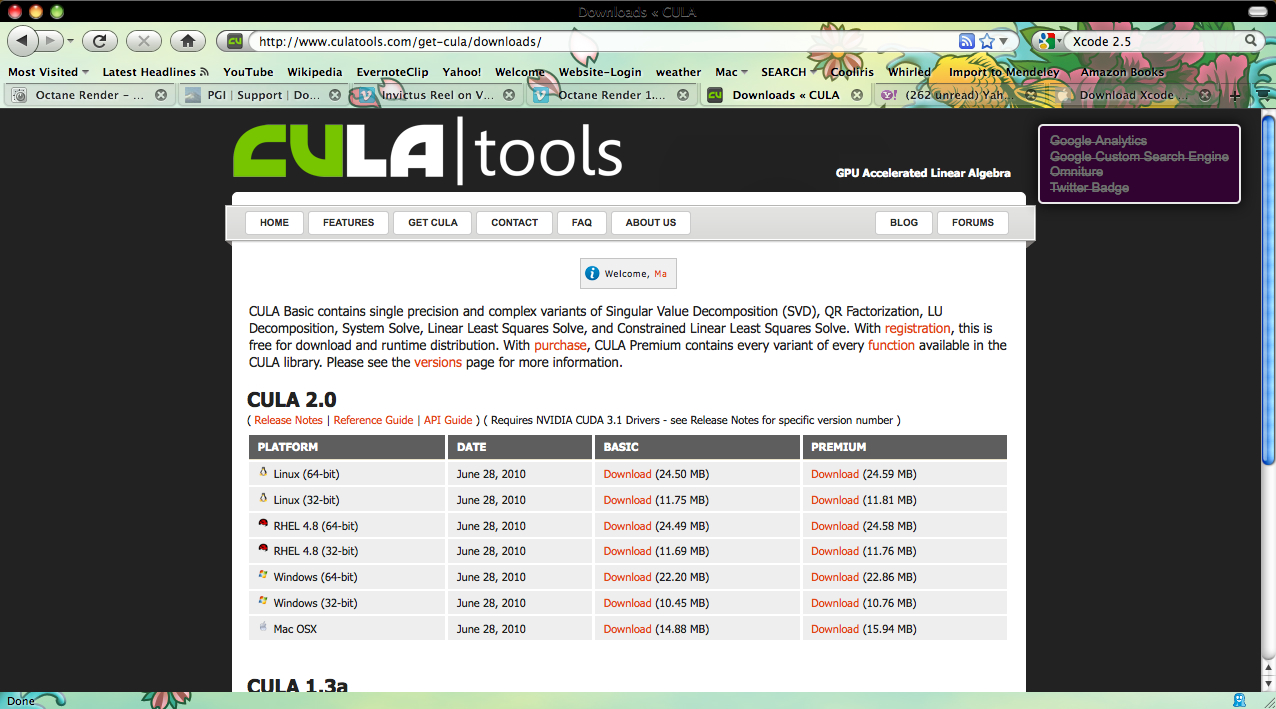
Task: Click the red hat icon for RHEL 4.8 (32-bit)
Action: (263, 549)
